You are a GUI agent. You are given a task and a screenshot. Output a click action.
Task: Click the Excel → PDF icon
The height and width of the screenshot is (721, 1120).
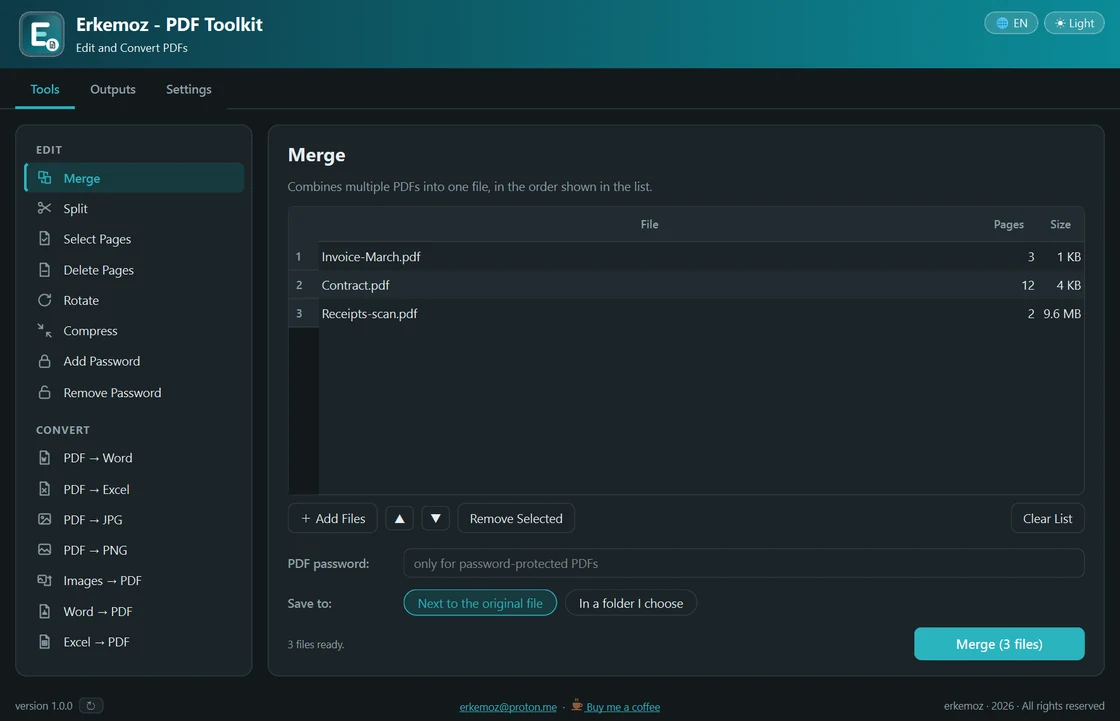click(44, 642)
